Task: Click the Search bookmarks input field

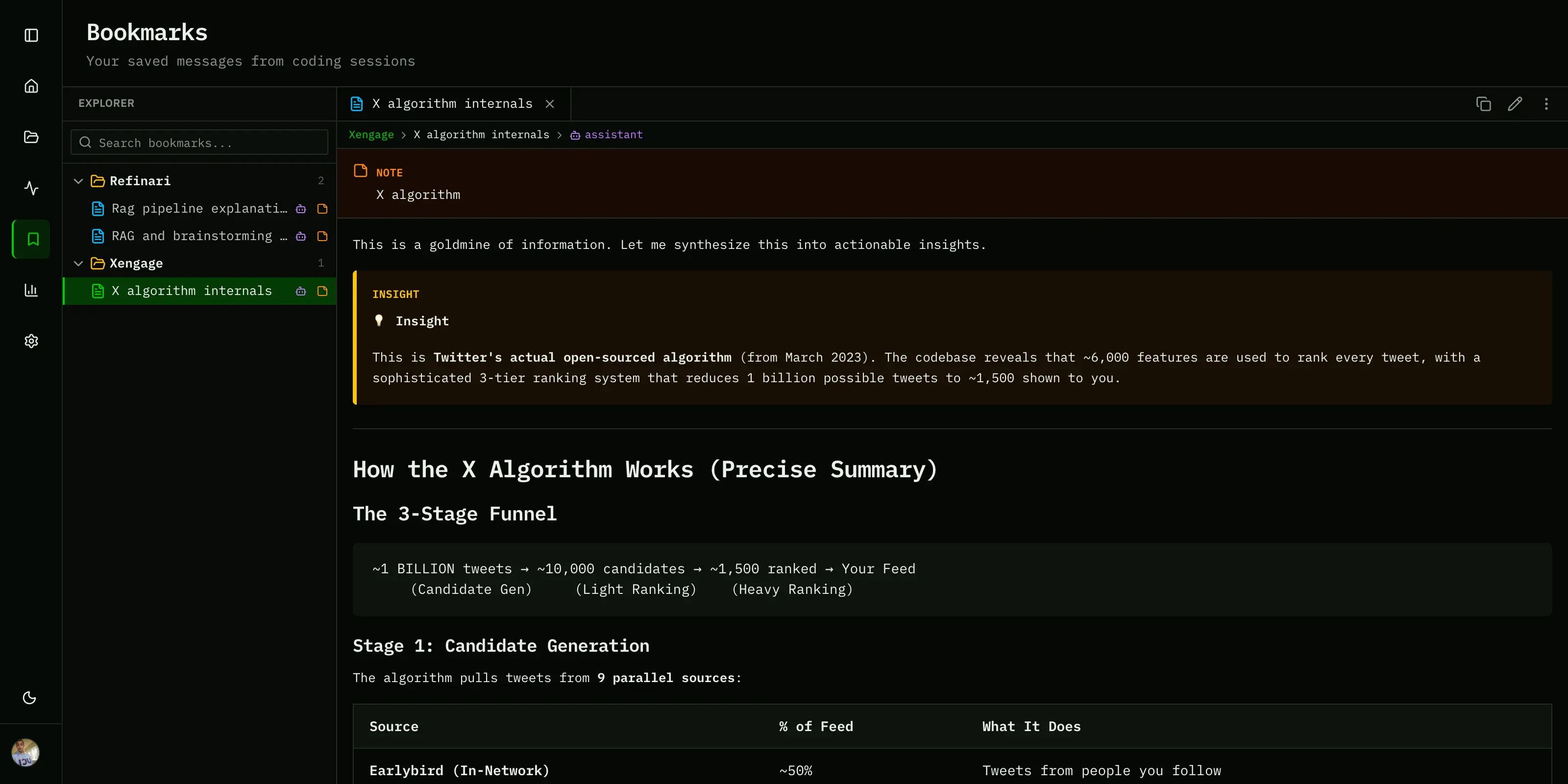Action: point(199,142)
